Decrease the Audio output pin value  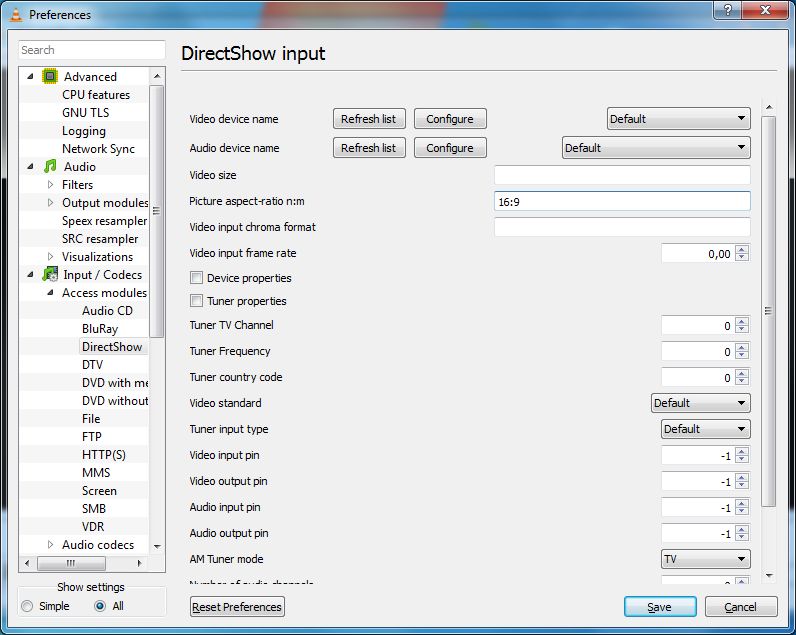pos(742,538)
